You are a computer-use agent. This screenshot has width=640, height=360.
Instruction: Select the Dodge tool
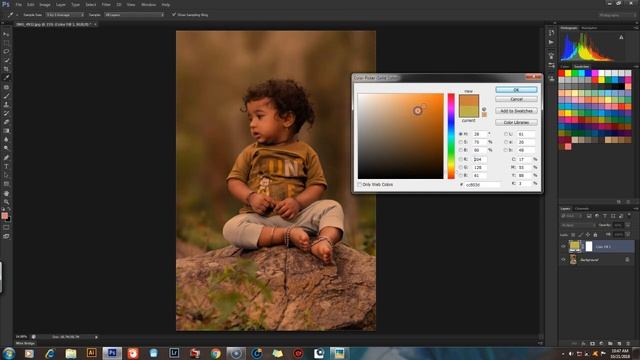[x=6, y=148]
